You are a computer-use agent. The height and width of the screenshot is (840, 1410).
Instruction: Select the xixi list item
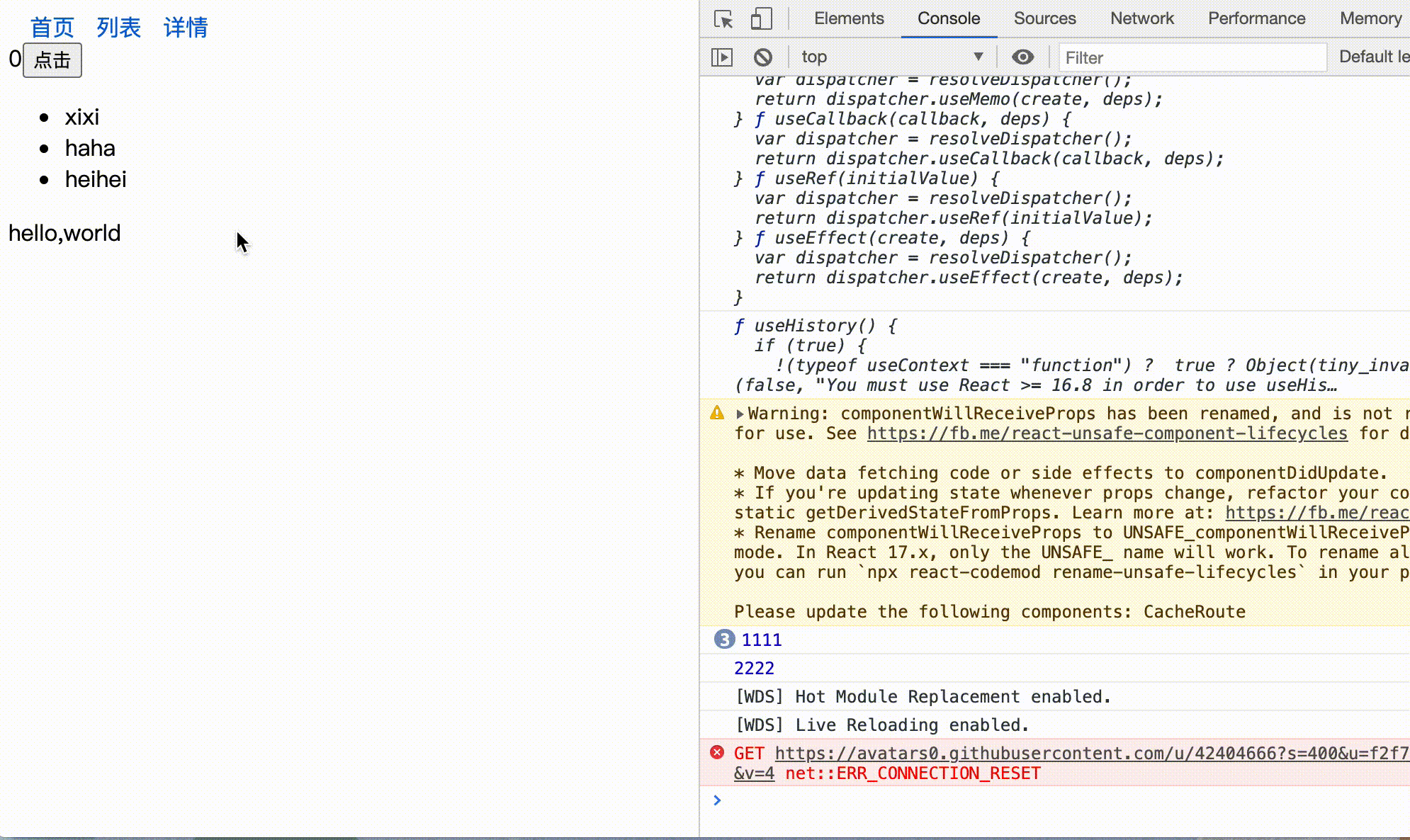tap(81, 118)
